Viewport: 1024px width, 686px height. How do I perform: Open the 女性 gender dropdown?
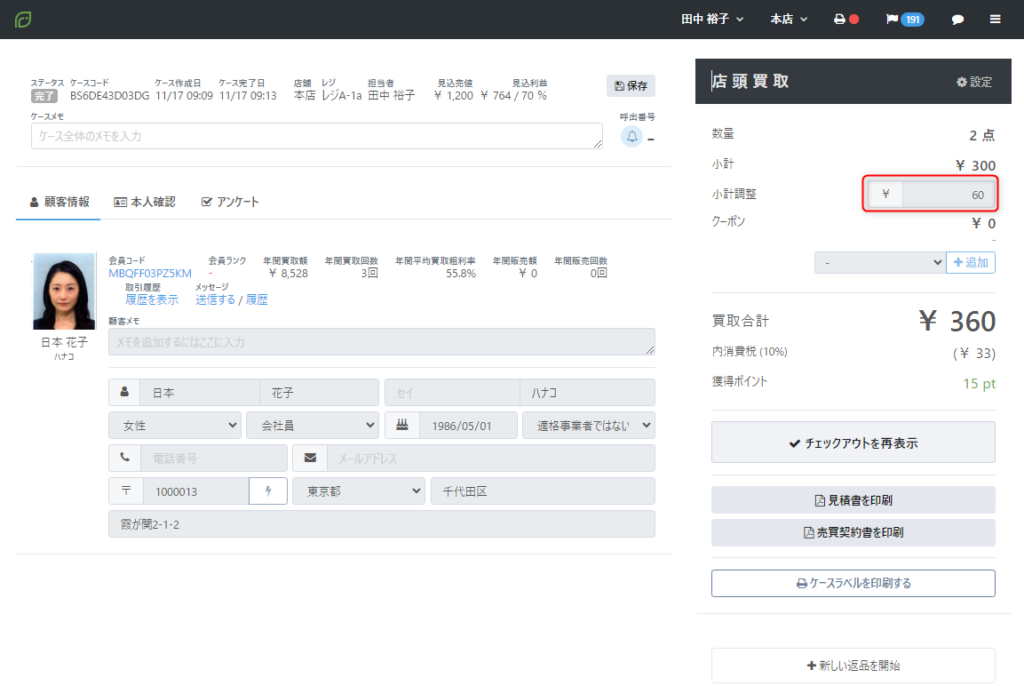coord(175,425)
